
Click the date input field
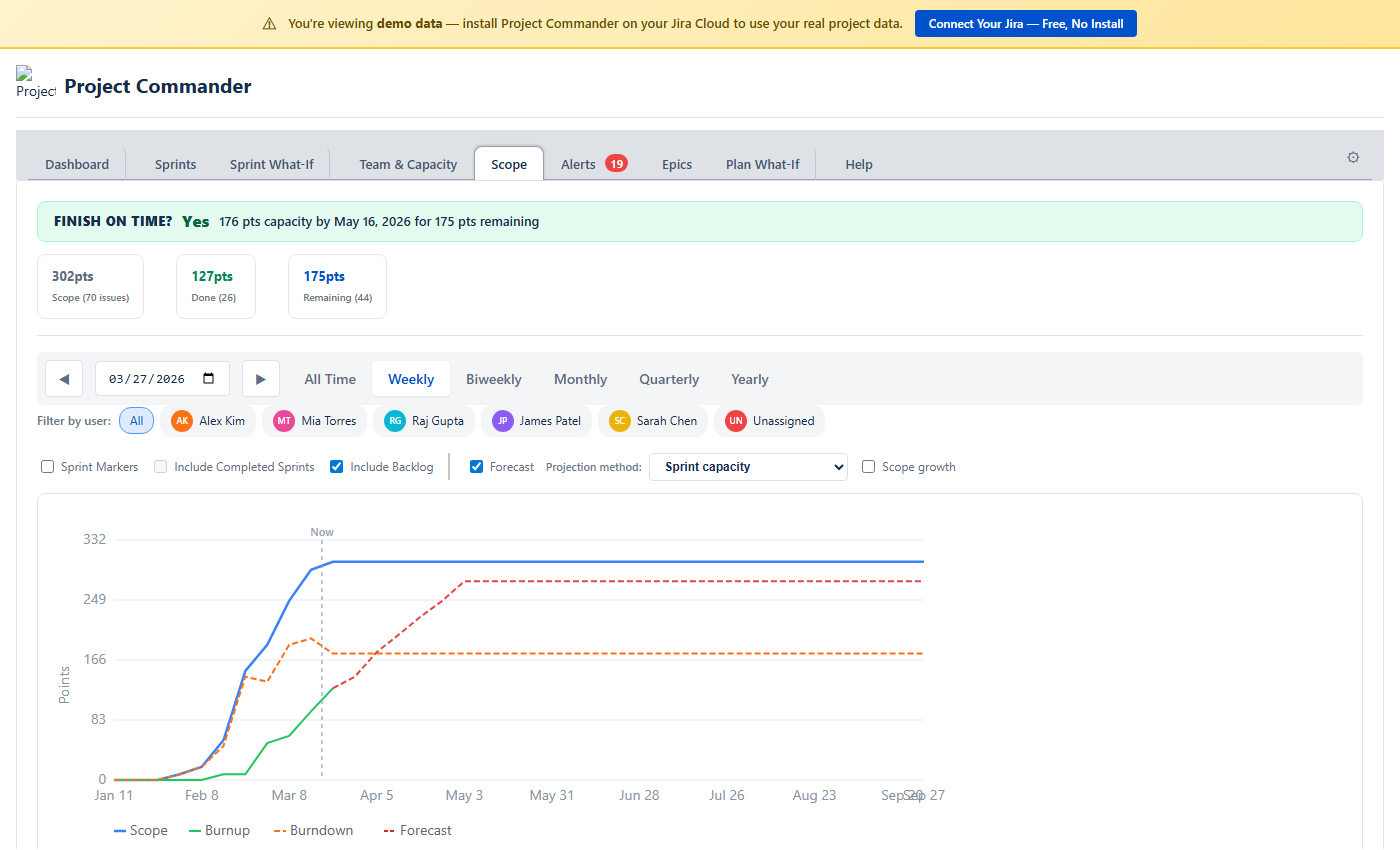[x=147, y=379]
